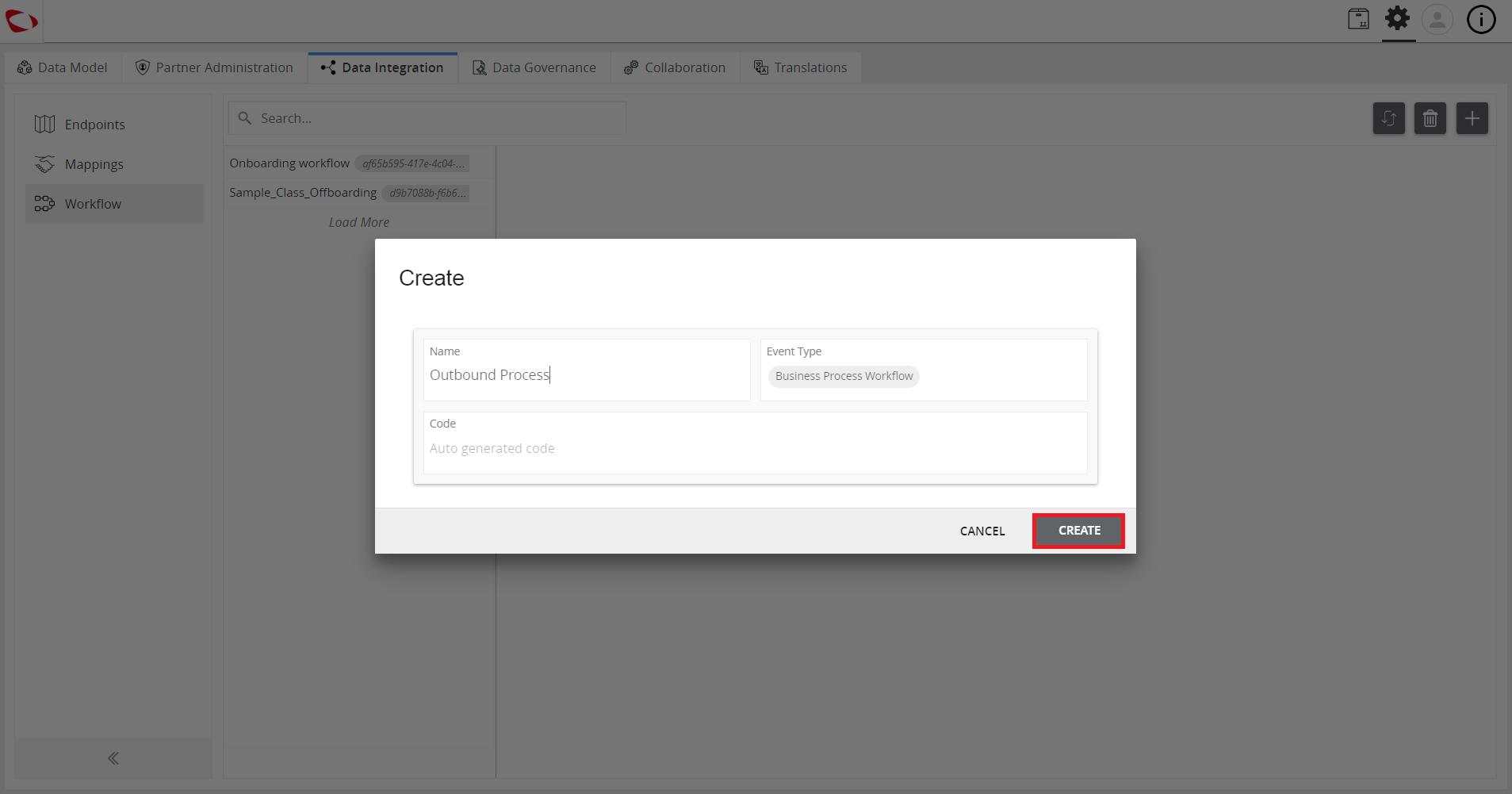Click the plus add workflow button
Viewport: 1512px width, 794px height.
click(1472, 118)
